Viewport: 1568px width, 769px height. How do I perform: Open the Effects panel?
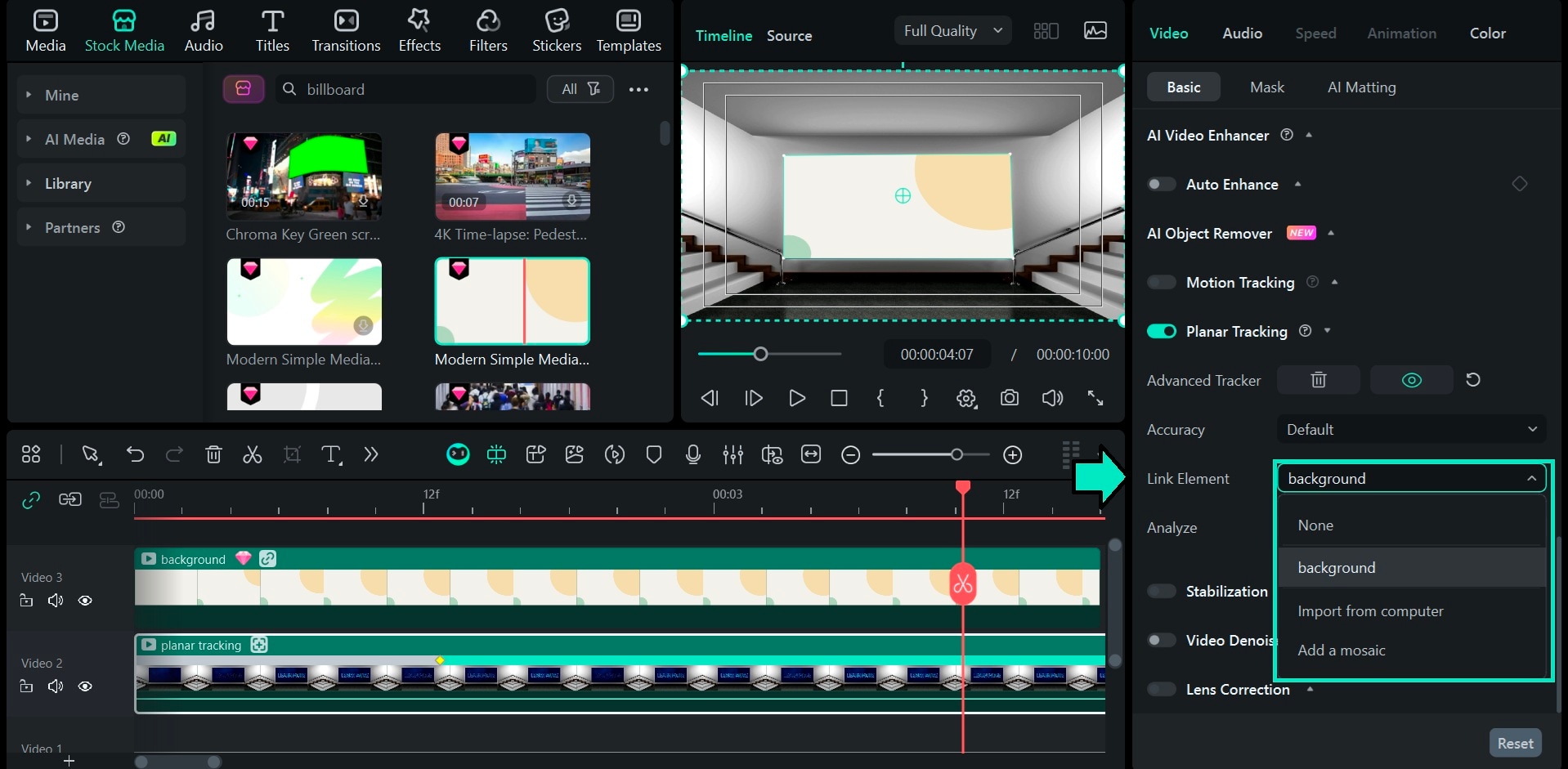click(x=419, y=30)
